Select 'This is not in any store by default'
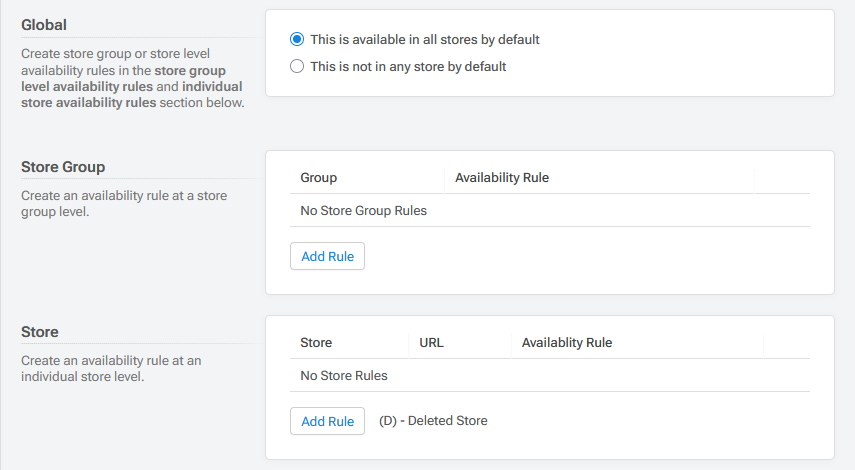Viewport: 855px width, 470px height. click(297, 67)
